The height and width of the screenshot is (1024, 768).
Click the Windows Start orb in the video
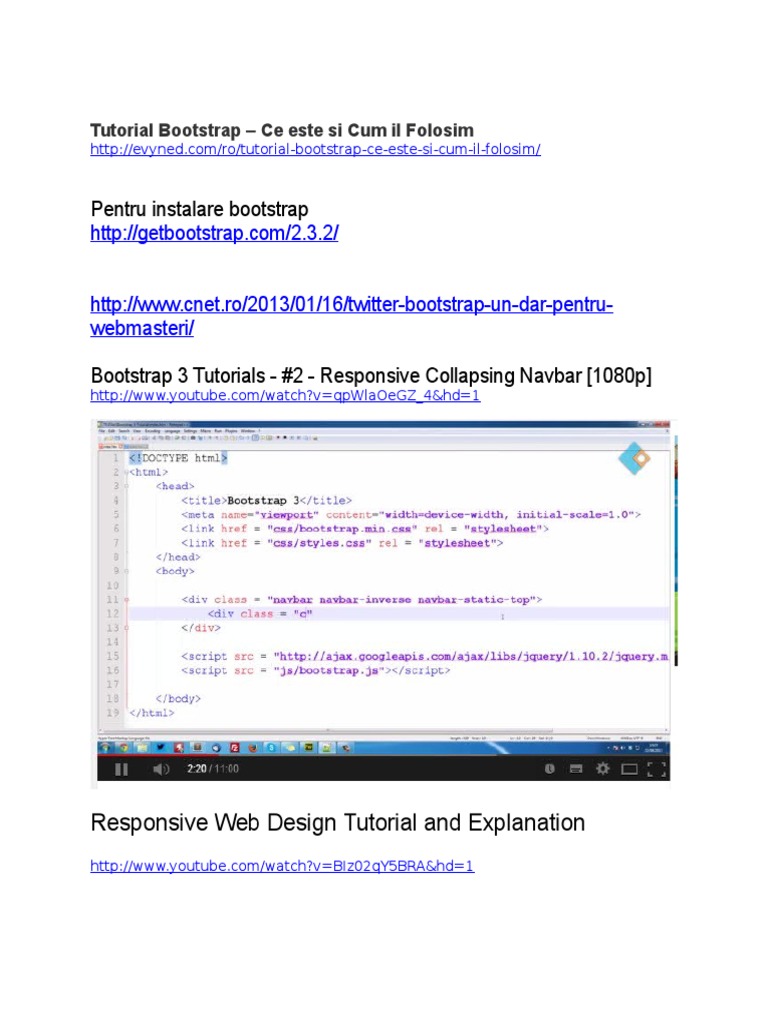(105, 747)
